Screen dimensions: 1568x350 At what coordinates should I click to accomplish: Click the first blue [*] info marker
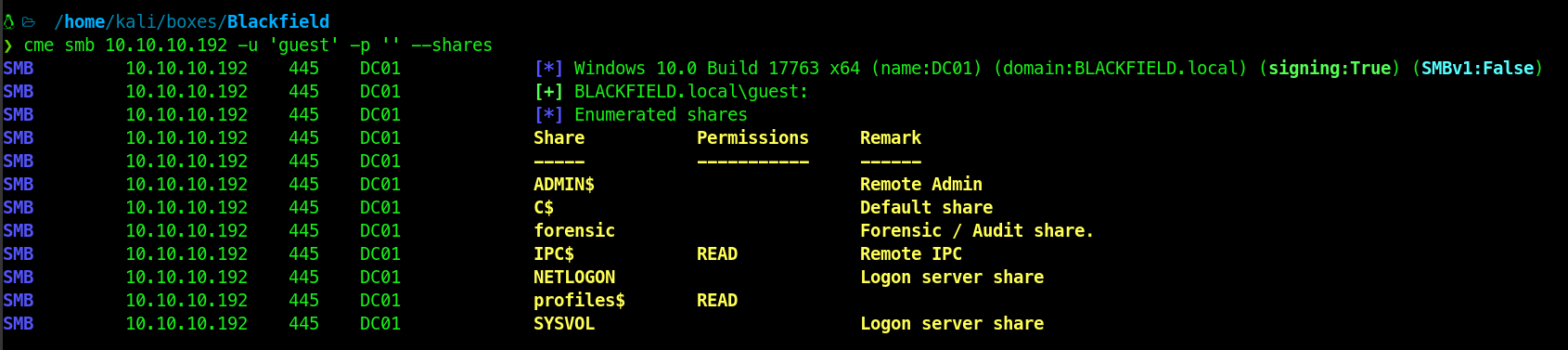(x=549, y=68)
